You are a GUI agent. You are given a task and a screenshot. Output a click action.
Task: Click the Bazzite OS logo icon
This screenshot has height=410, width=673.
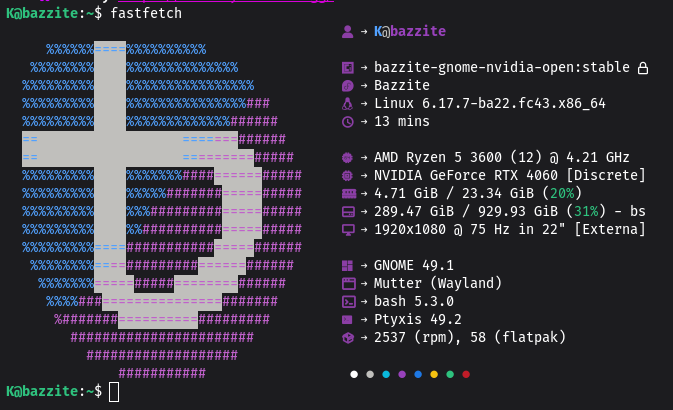(x=348, y=86)
